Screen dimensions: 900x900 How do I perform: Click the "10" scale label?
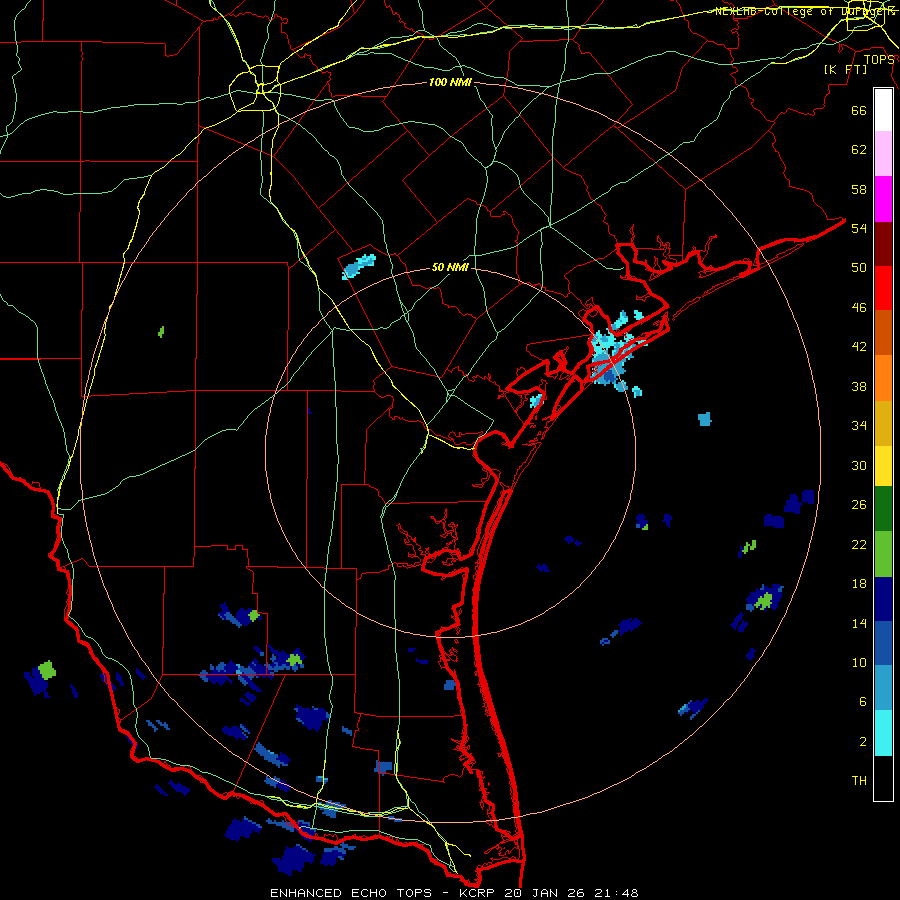pos(859,662)
